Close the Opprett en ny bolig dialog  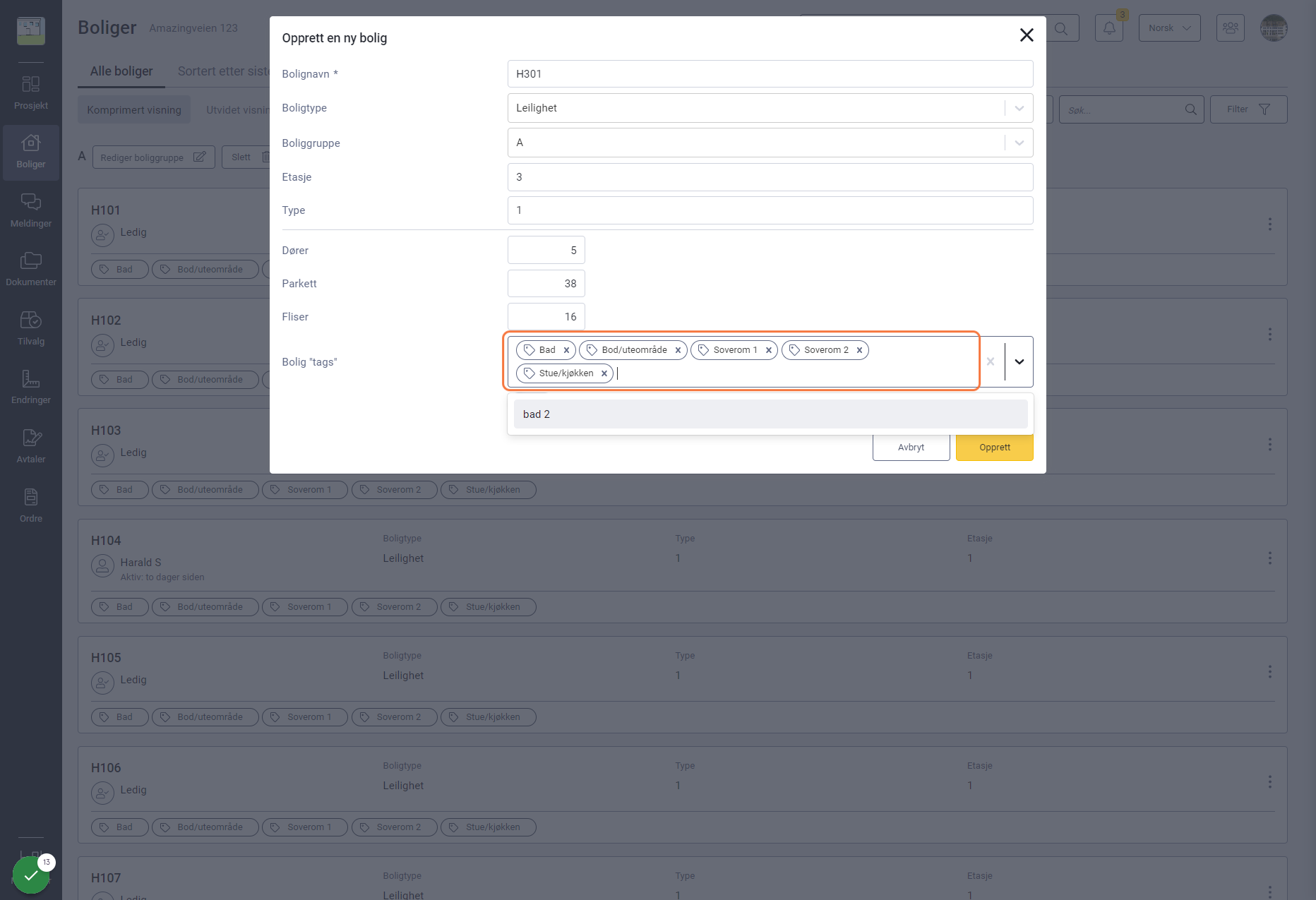click(1027, 35)
